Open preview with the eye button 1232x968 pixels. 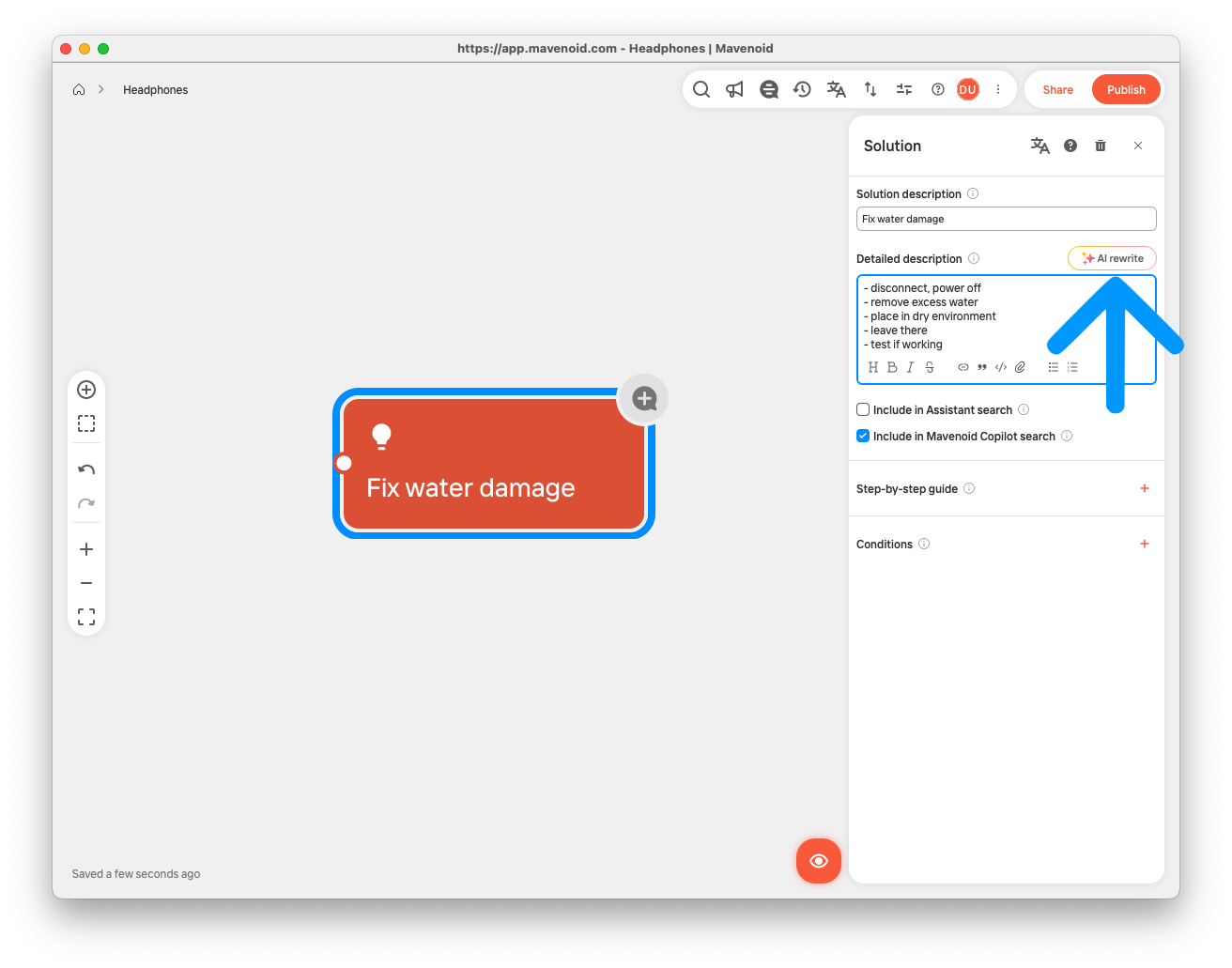(819, 861)
